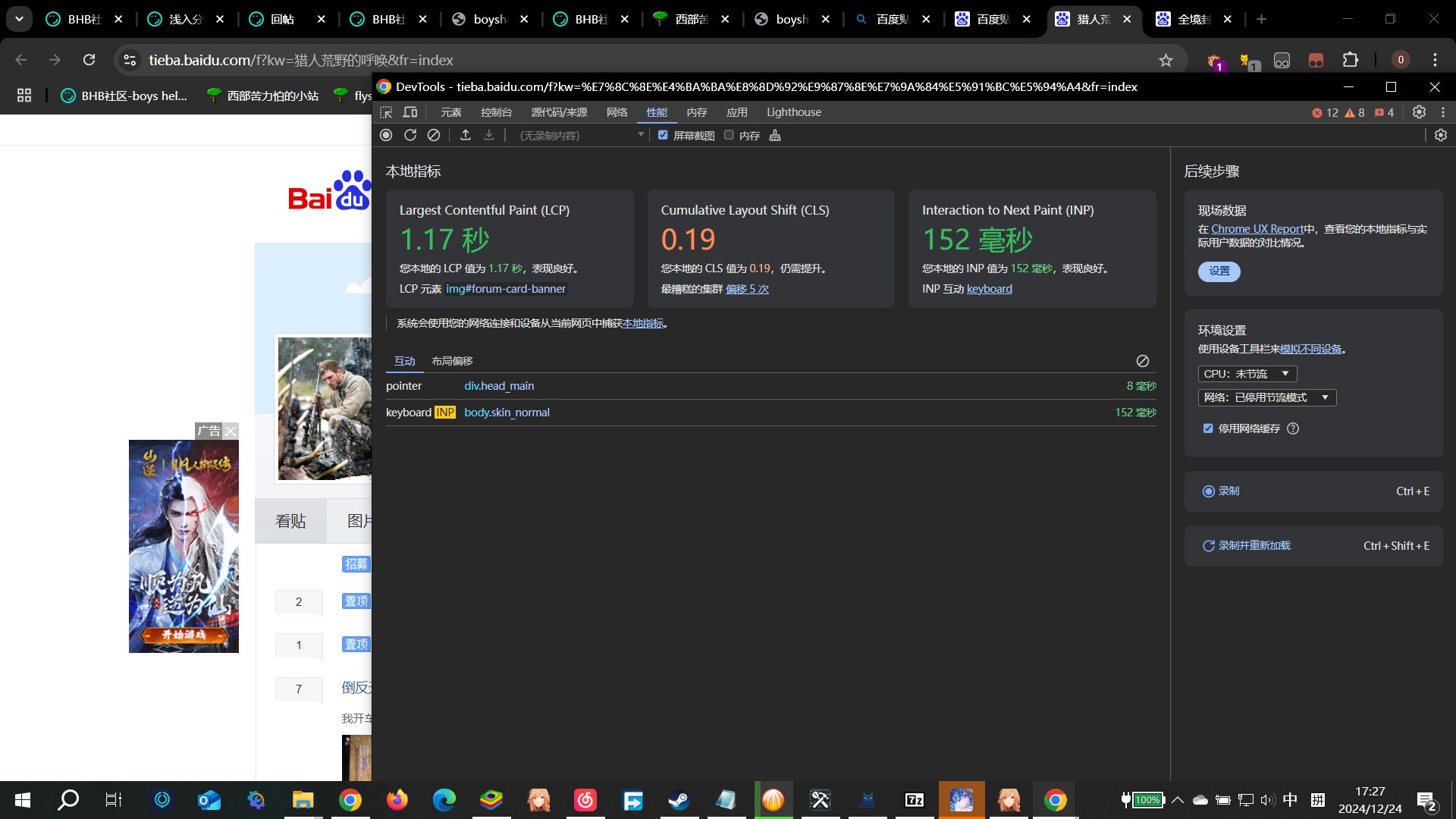Click the BHB社区-boys hel... bookmark

tap(124, 96)
